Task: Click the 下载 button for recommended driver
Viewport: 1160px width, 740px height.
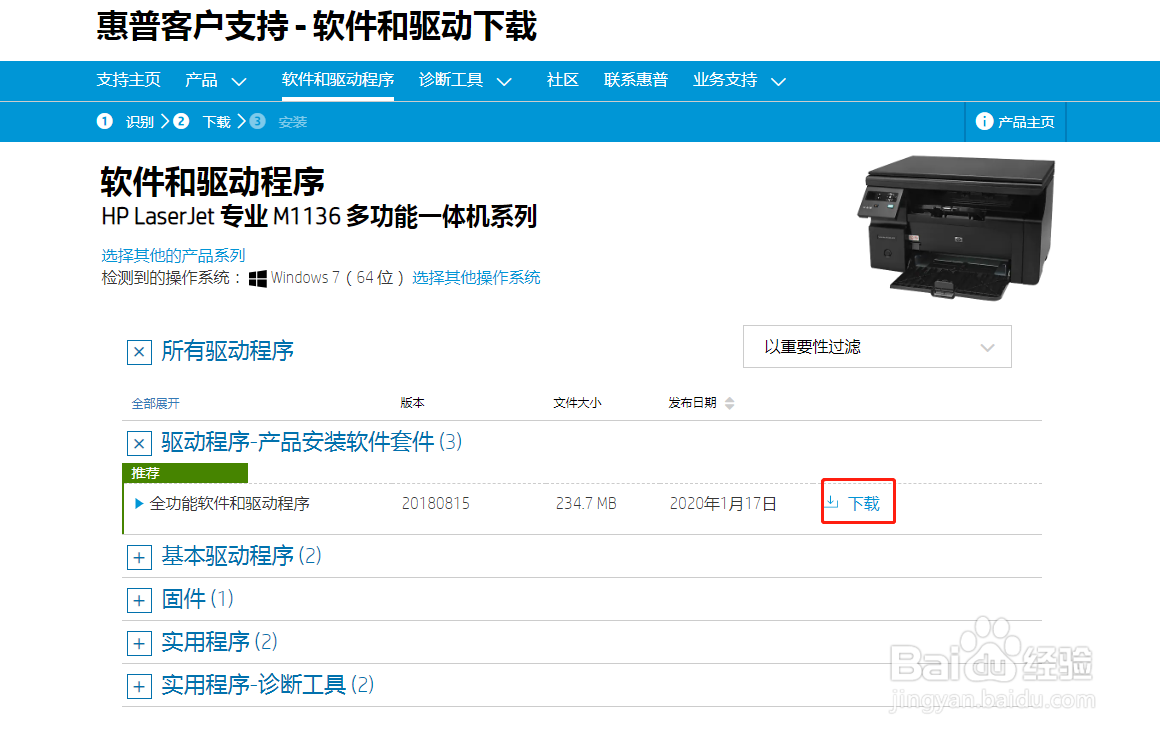Action: click(x=857, y=503)
